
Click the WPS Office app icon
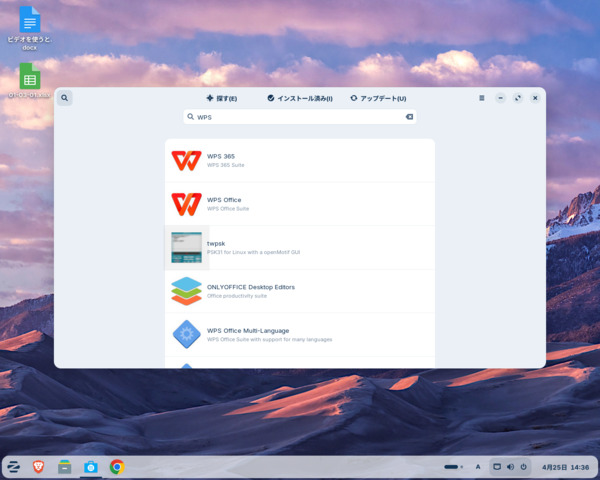[186, 204]
